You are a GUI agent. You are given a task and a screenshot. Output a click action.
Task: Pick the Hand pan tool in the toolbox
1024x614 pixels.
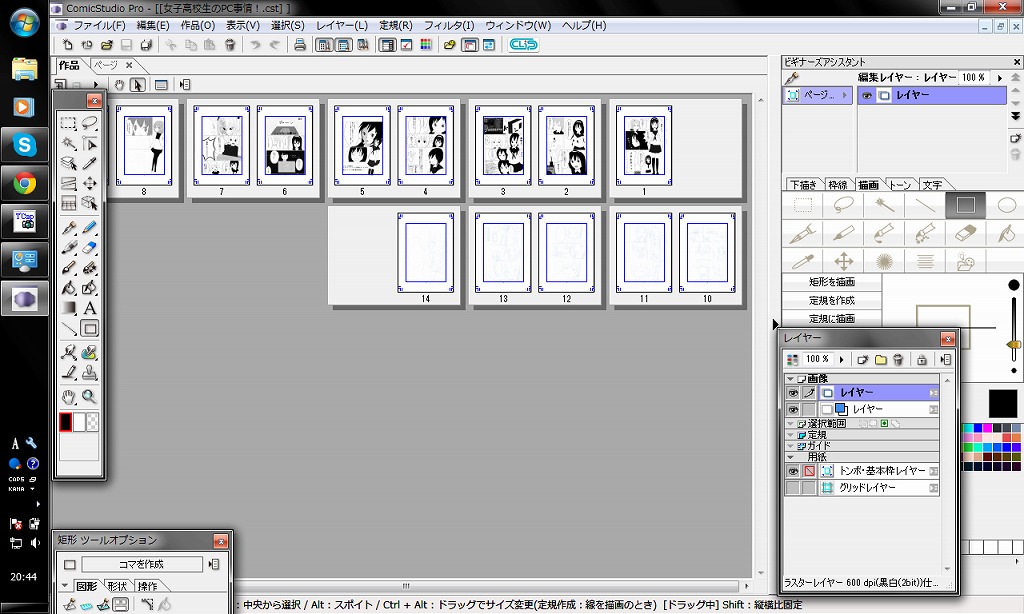(x=69, y=397)
